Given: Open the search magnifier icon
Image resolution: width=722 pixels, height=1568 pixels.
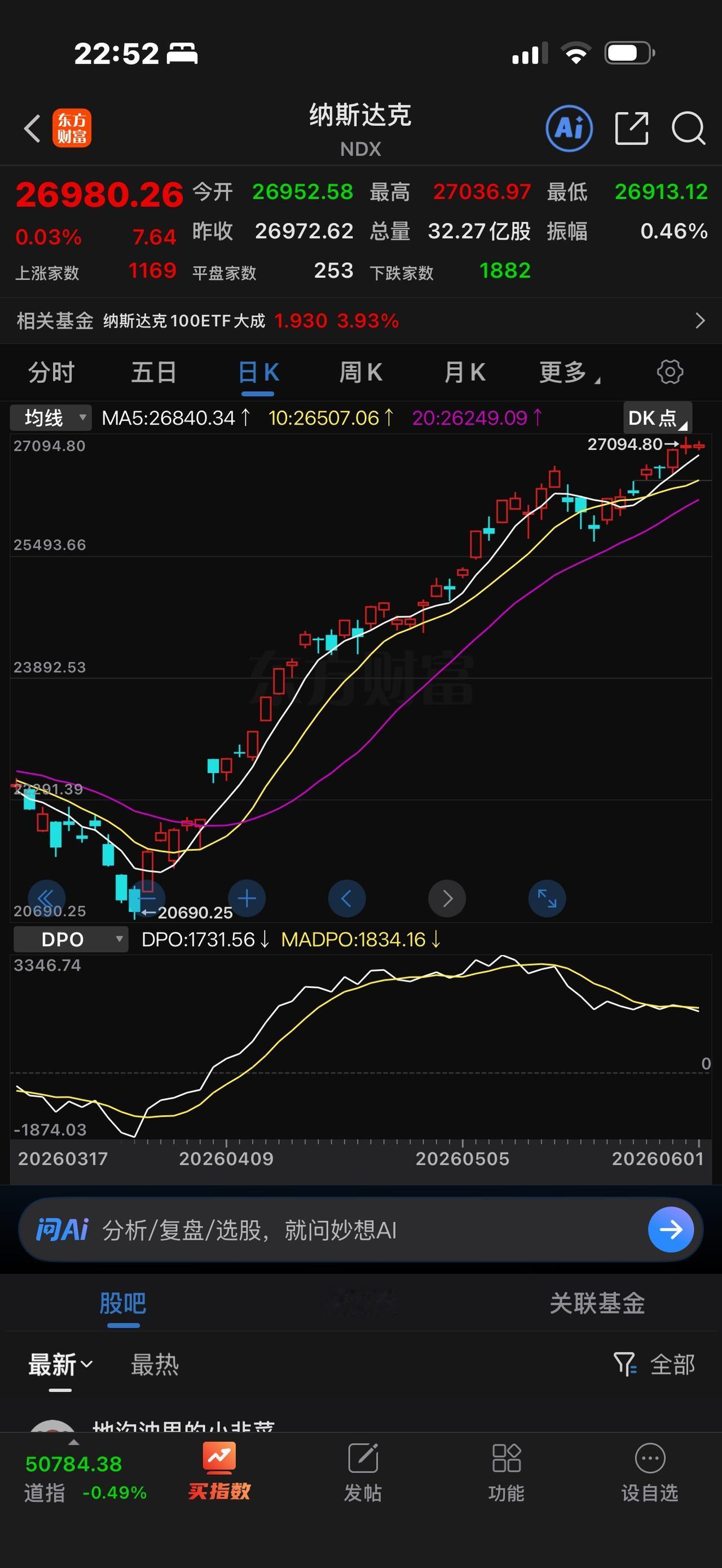Looking at the screenshot, I should (x=689, y=129).
